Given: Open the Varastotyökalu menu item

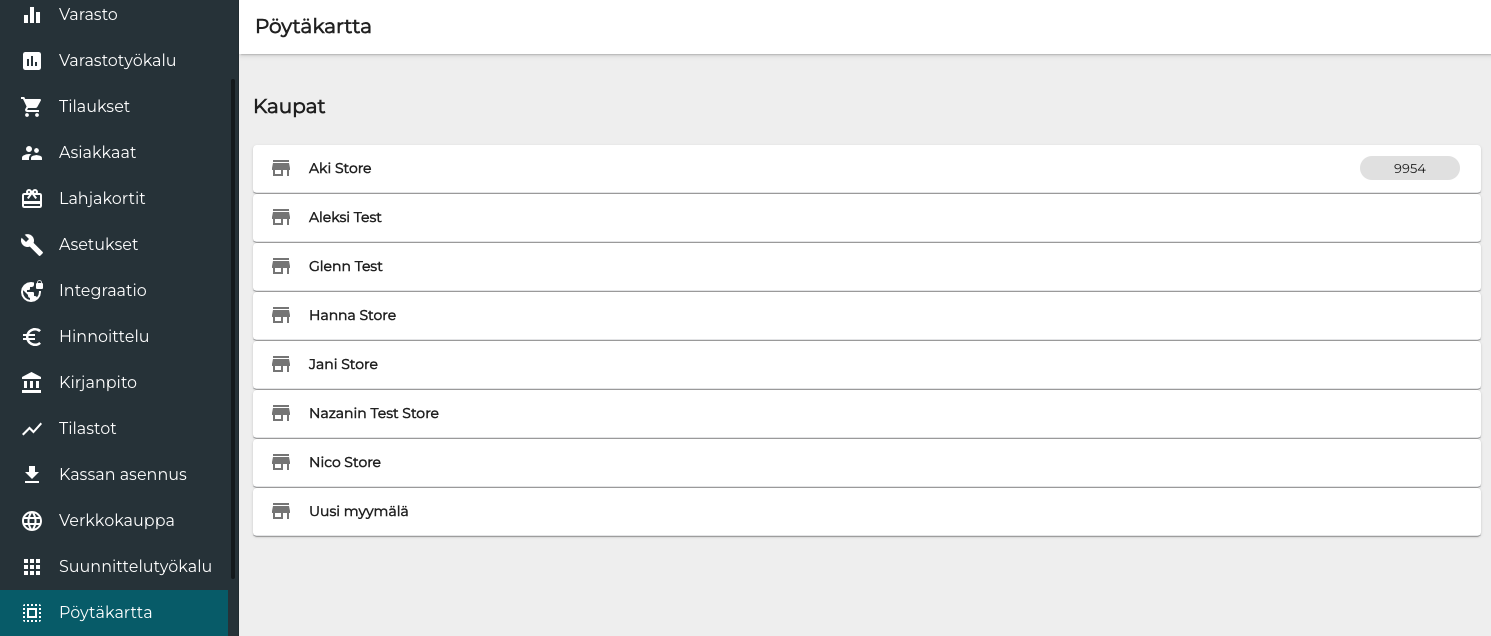Looking at the screenshot, I should 117,61.
